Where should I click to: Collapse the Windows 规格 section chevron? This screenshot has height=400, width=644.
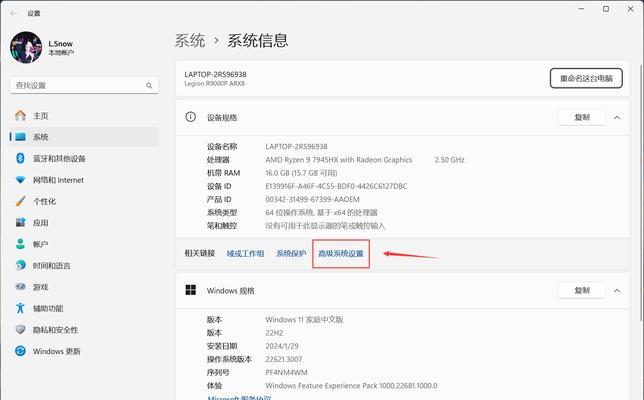point(617,290)
